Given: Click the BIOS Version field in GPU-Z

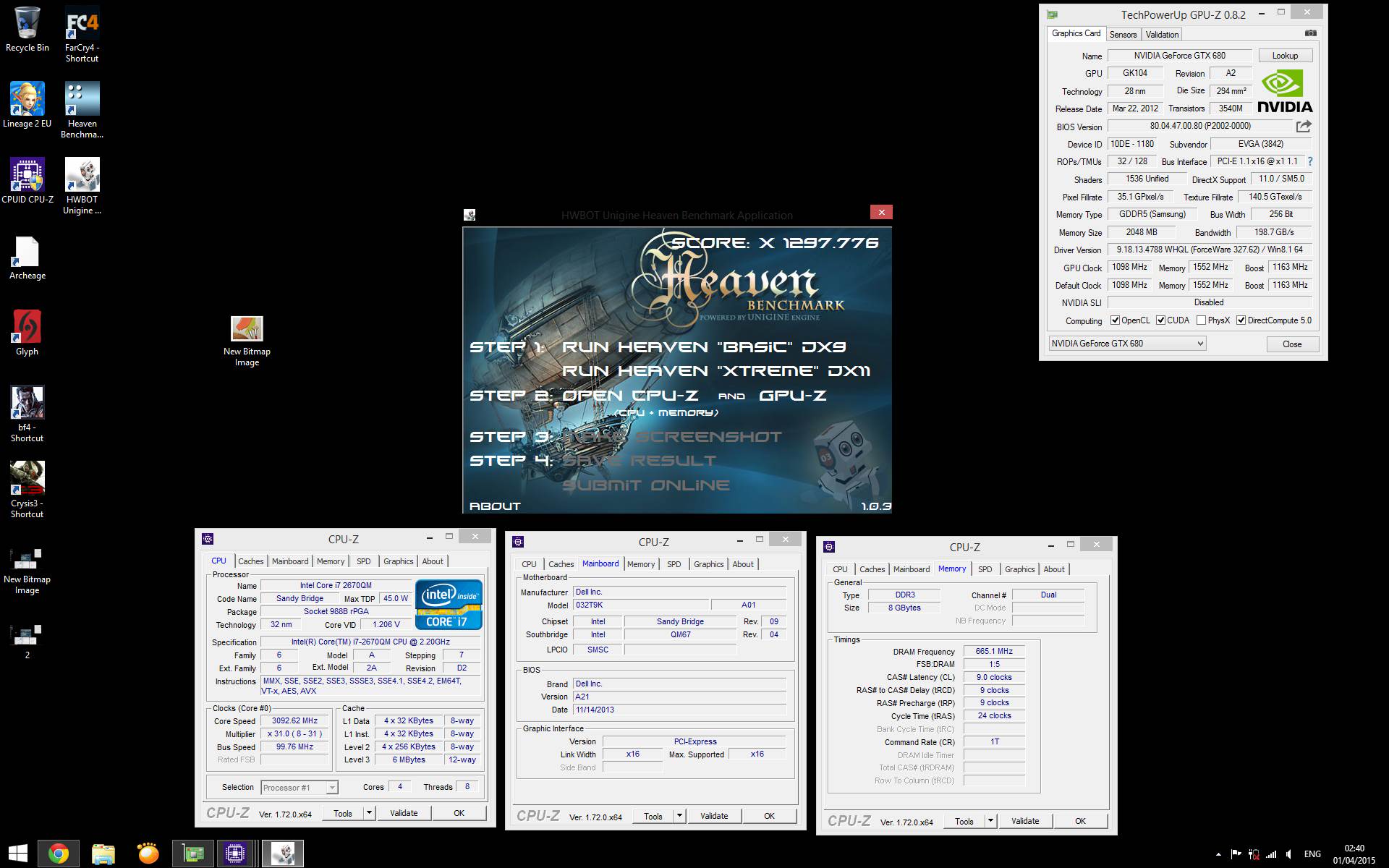Looking at the screenshot, I should click(1200, 127).
